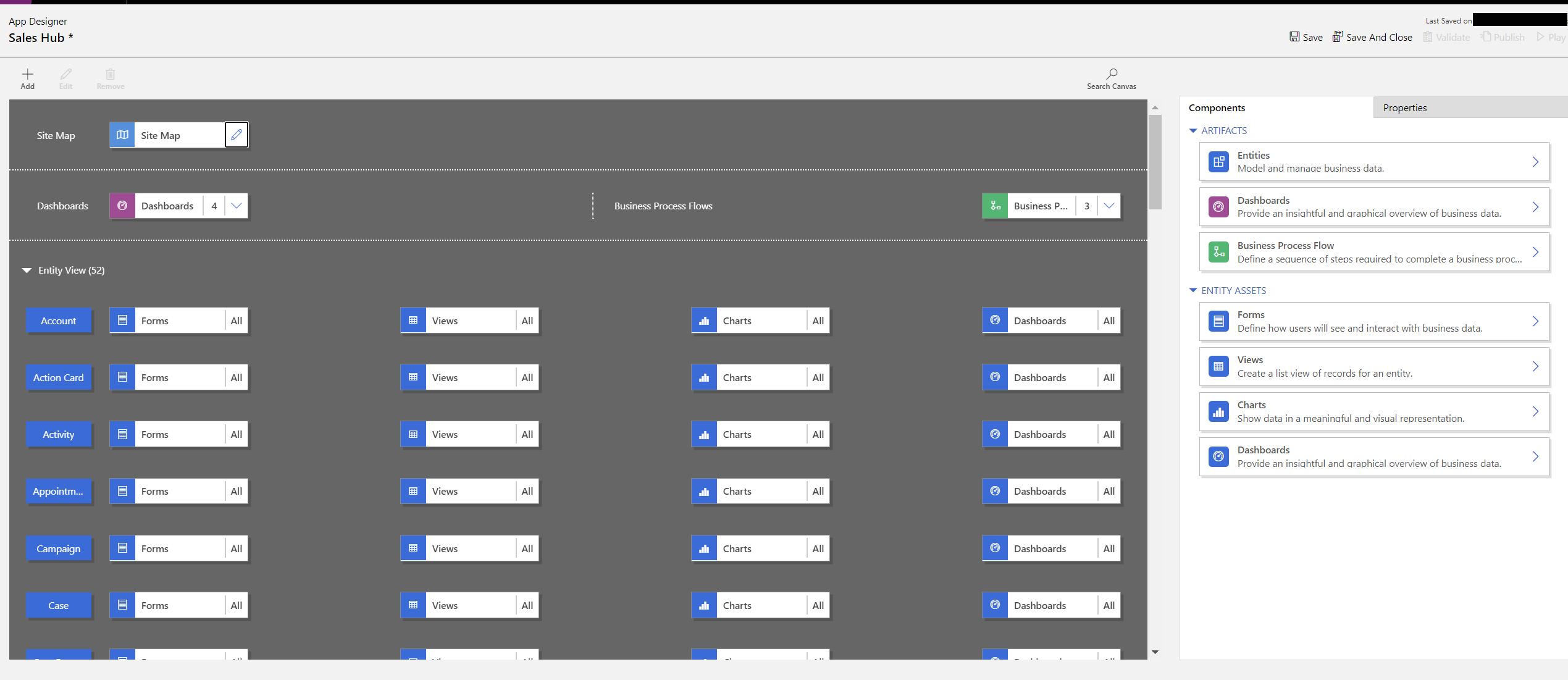Select the Properties tab in right panel
Viewport: 1568px width, 680px height.
pos(1404,107)
